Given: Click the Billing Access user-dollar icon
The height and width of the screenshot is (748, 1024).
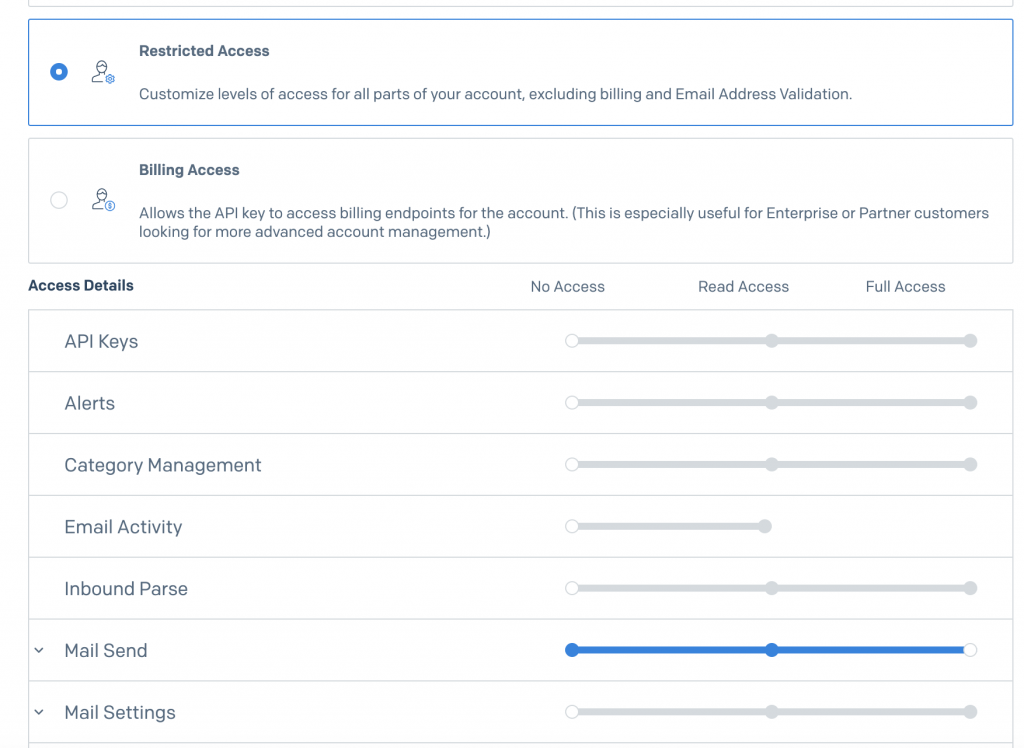Looking at the screenshot, I should pyautogui.click(x=103, y=199).
